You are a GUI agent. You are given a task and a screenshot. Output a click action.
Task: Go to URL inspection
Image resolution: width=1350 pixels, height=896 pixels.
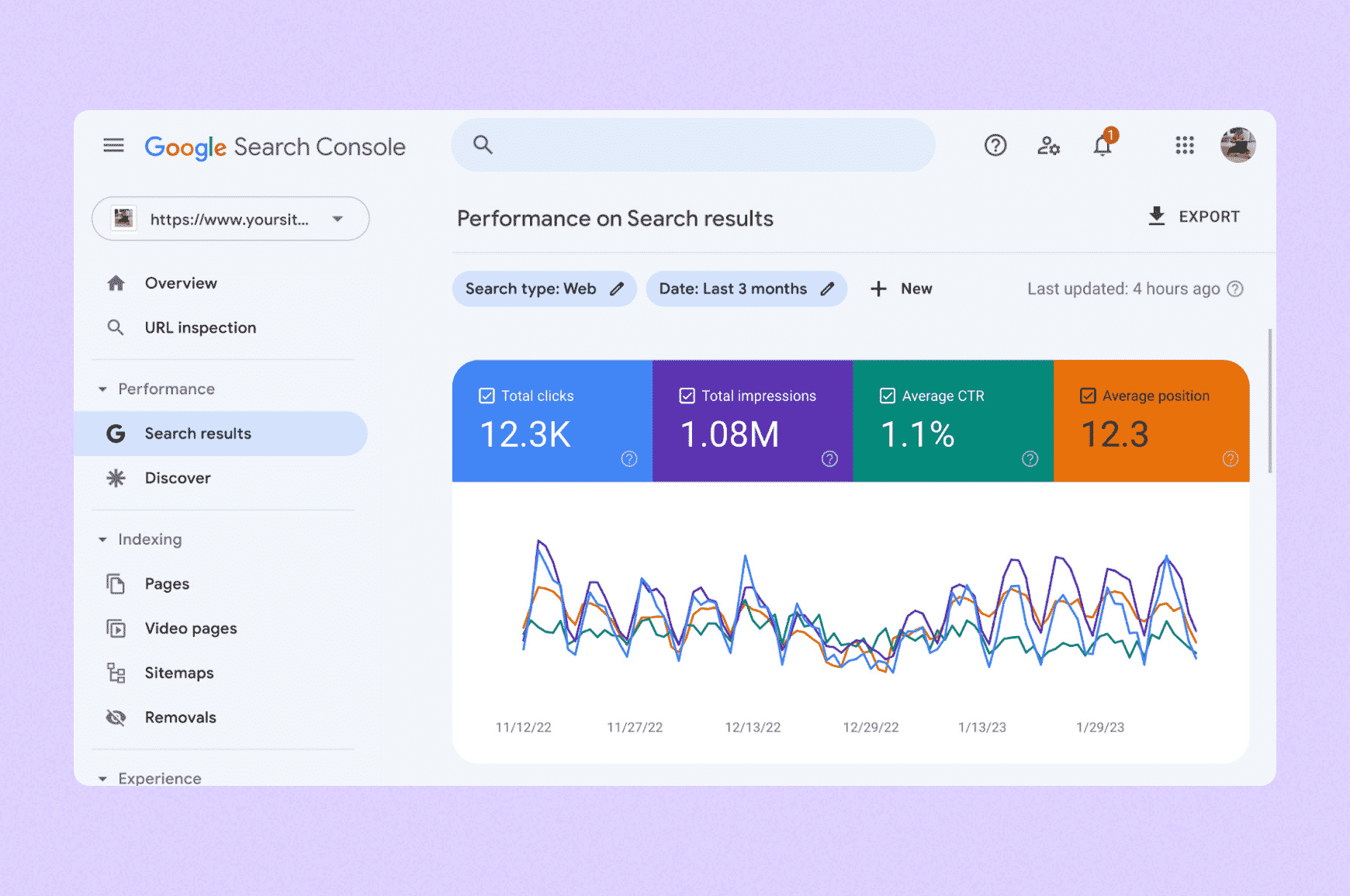pos(200,327)
